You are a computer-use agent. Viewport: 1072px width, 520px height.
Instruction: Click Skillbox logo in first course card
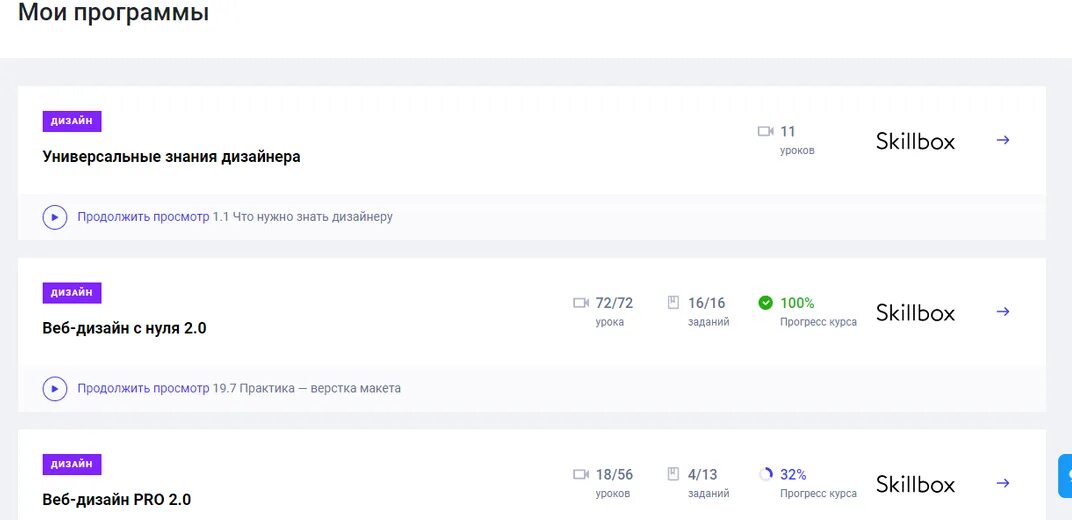coord(915,141)
